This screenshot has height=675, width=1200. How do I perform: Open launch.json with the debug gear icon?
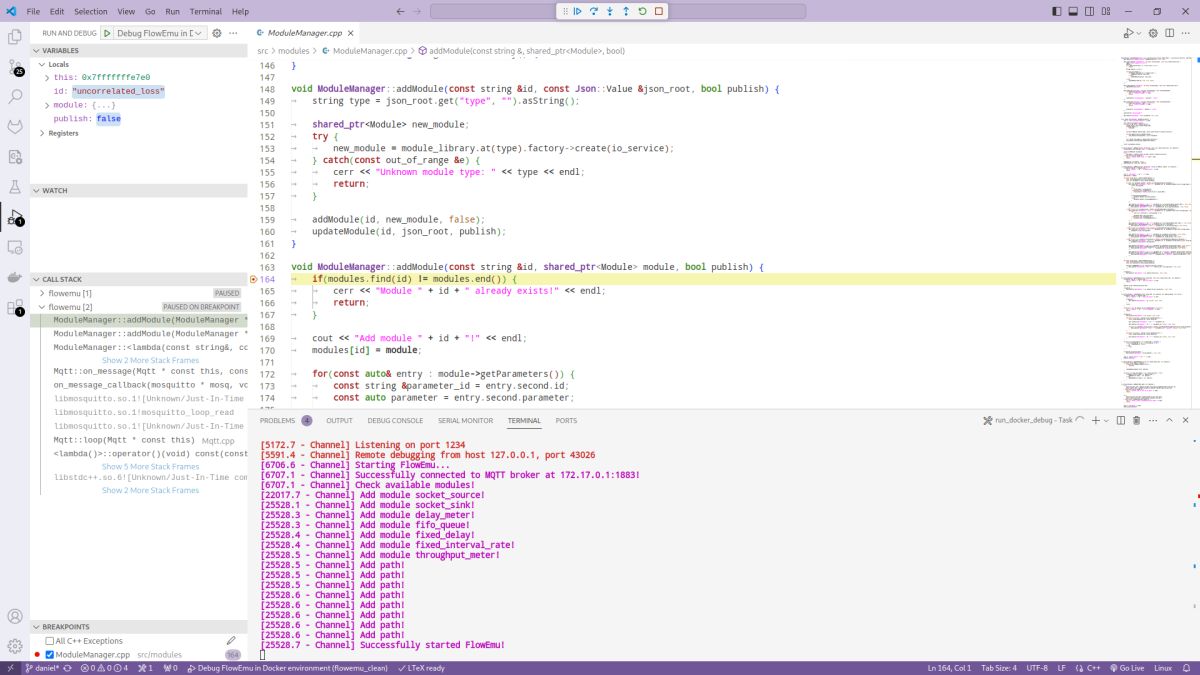click(217, 33)
